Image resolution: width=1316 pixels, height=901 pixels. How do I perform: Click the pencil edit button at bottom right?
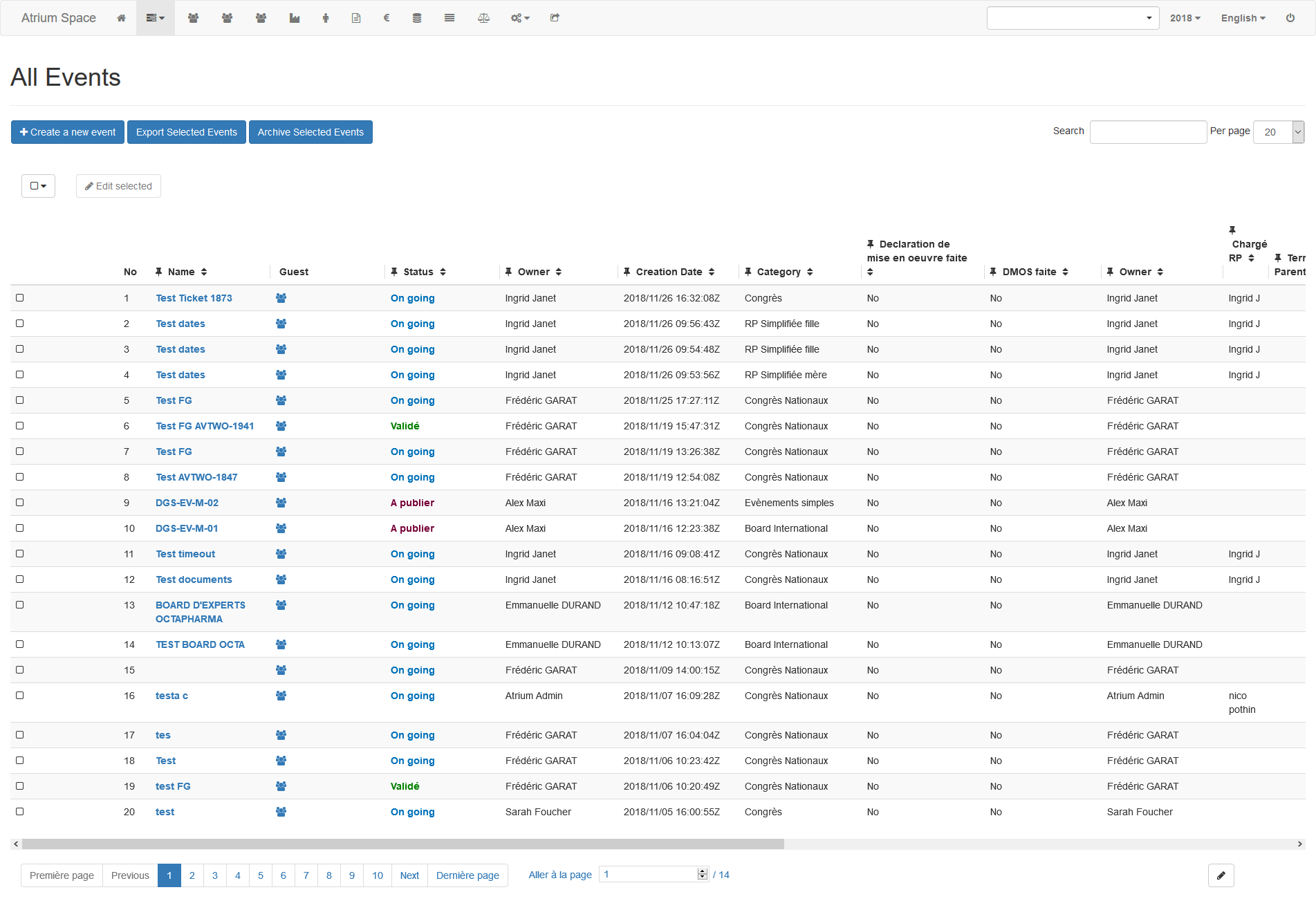[x=1221, y=875]
